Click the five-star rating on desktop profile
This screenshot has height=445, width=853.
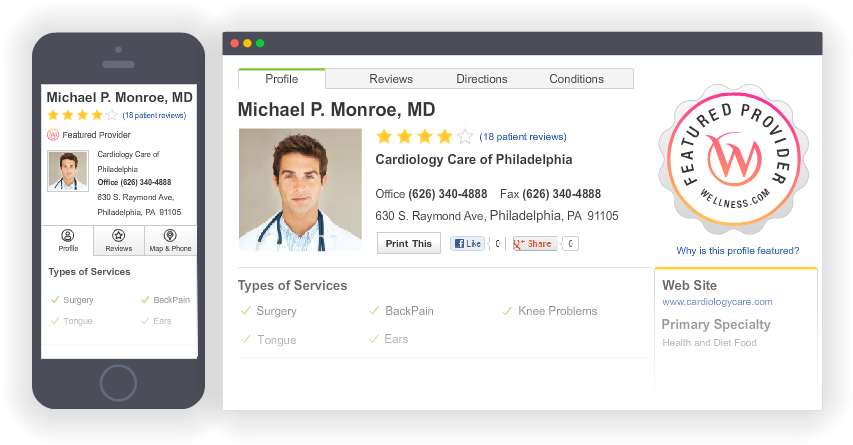424,136
